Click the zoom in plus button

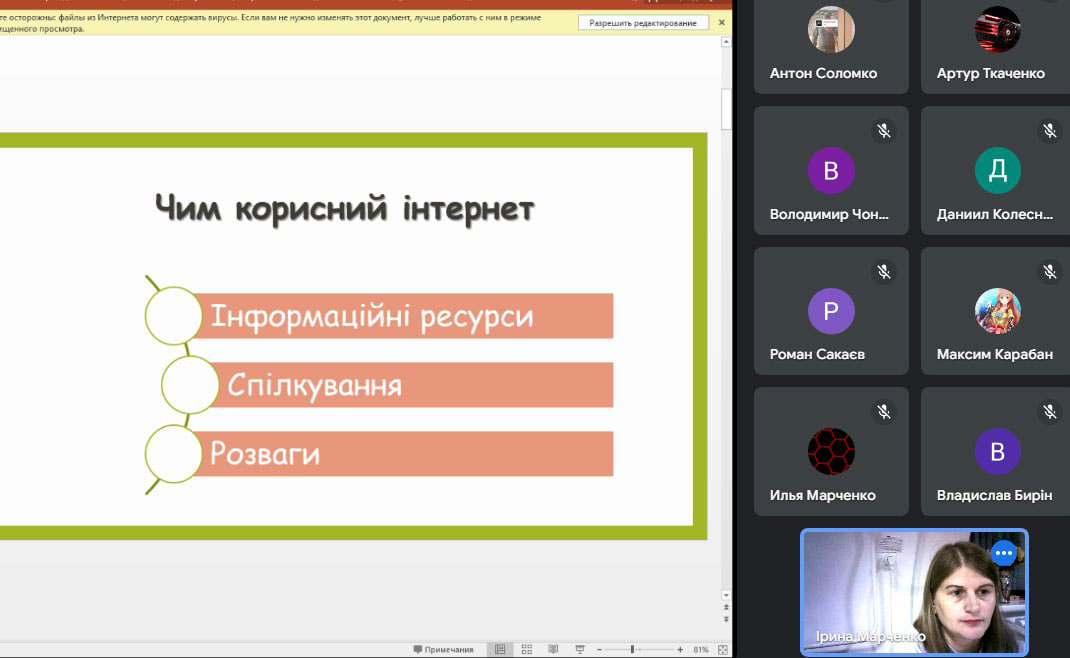[680, 650]
